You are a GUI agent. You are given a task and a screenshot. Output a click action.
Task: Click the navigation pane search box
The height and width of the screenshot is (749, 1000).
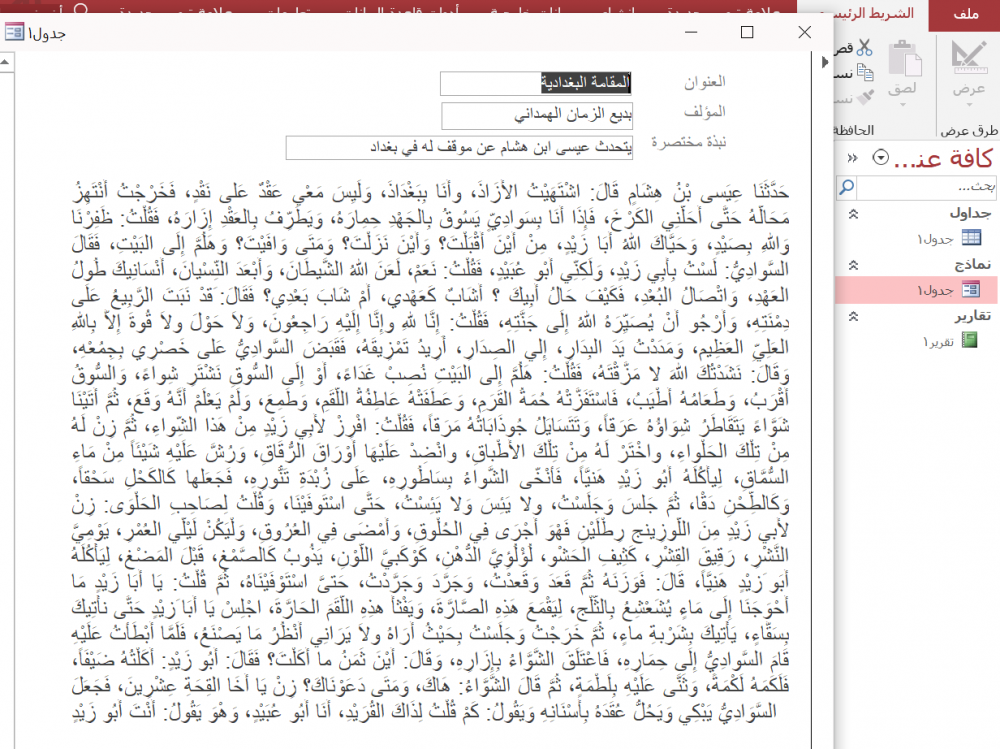pyautogui.click(x=925, y=187)
